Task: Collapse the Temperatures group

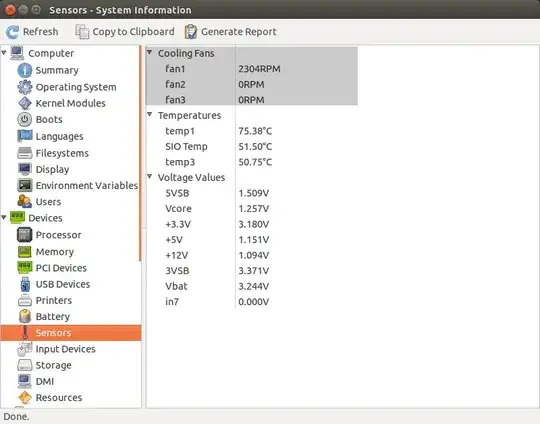Action: click(x=149, y=114)
